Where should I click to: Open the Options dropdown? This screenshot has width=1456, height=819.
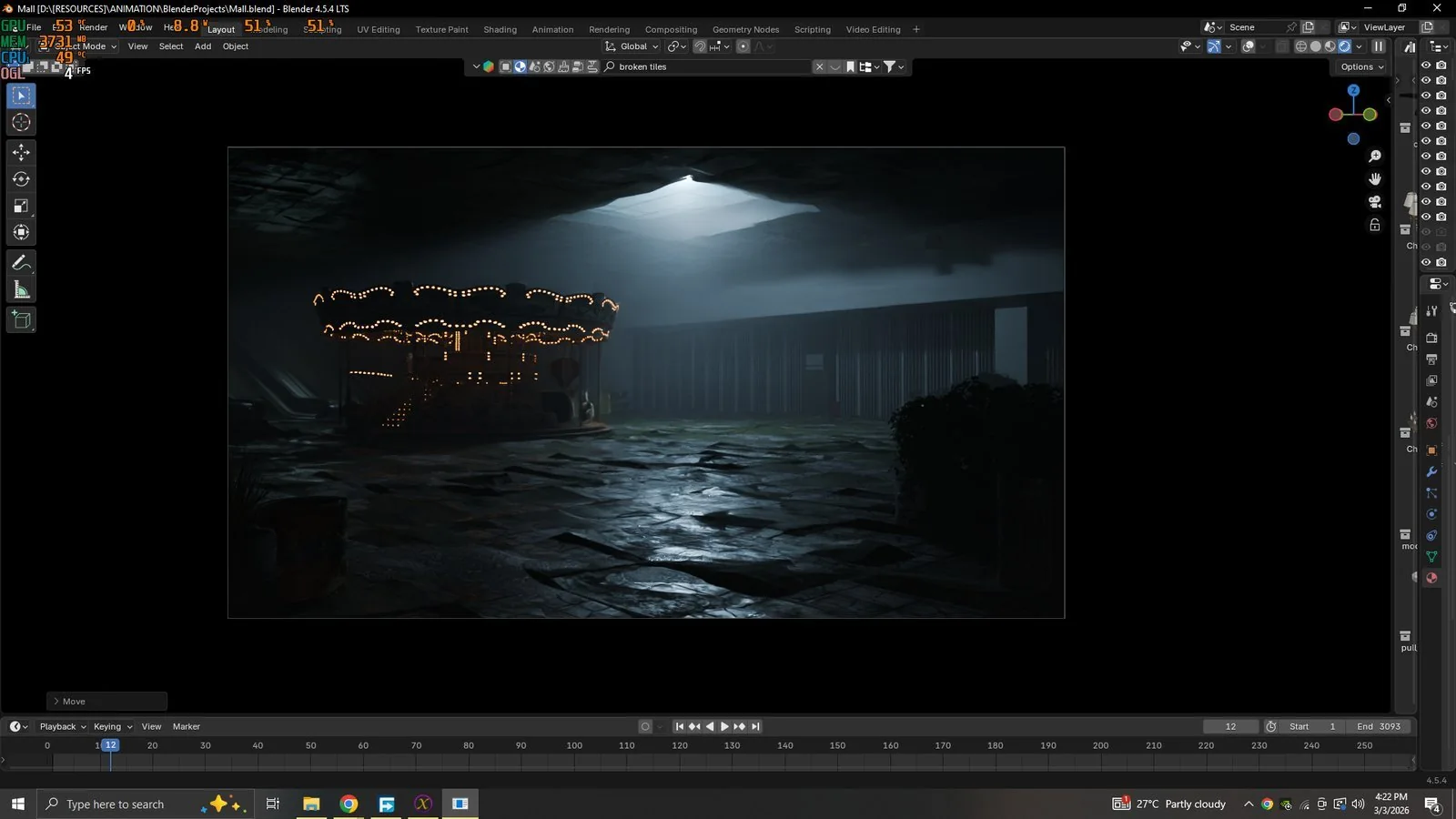click(x=1362, y=67)
